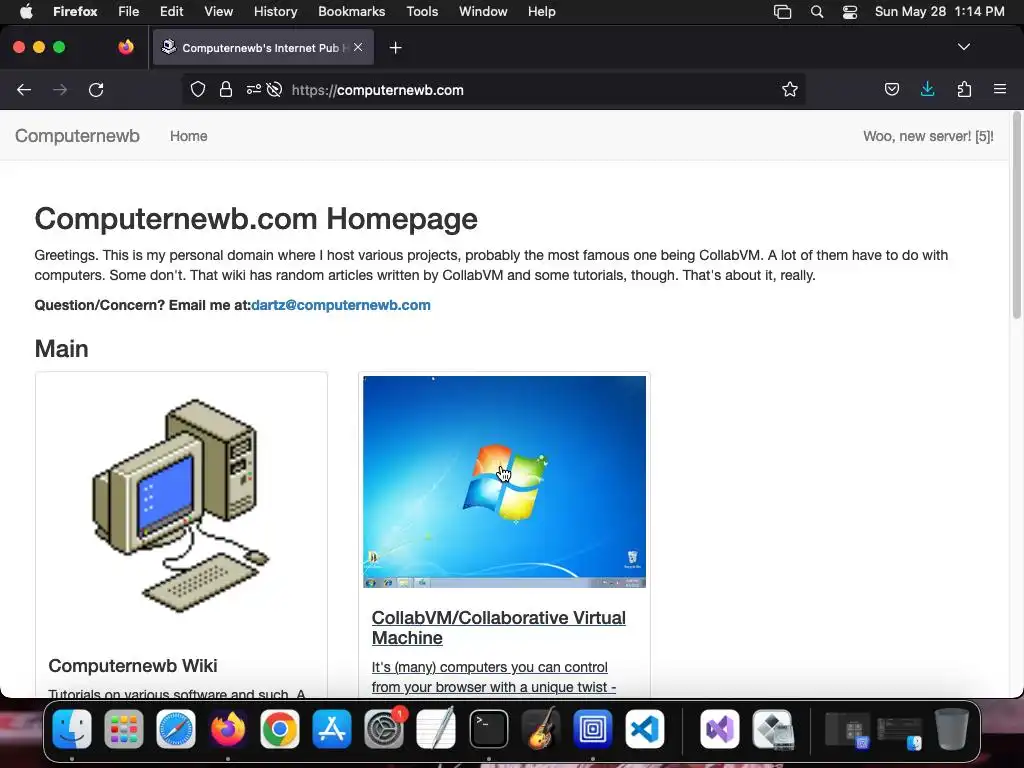Open the Tools menu
Image resolution: width=1024 pixels, height=768 pixels.
422,11
